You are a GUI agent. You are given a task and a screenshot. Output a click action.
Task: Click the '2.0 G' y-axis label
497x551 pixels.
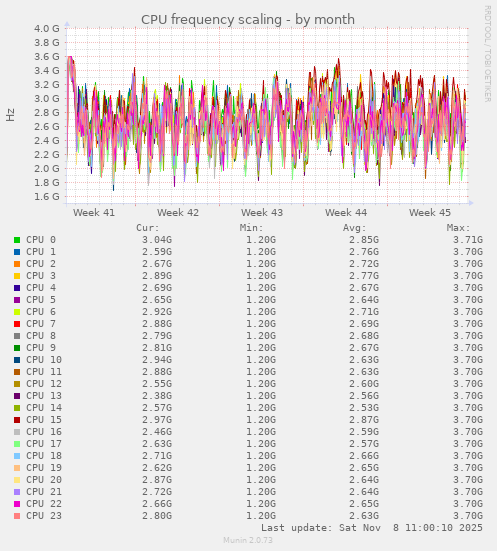(x=47, y=169)
